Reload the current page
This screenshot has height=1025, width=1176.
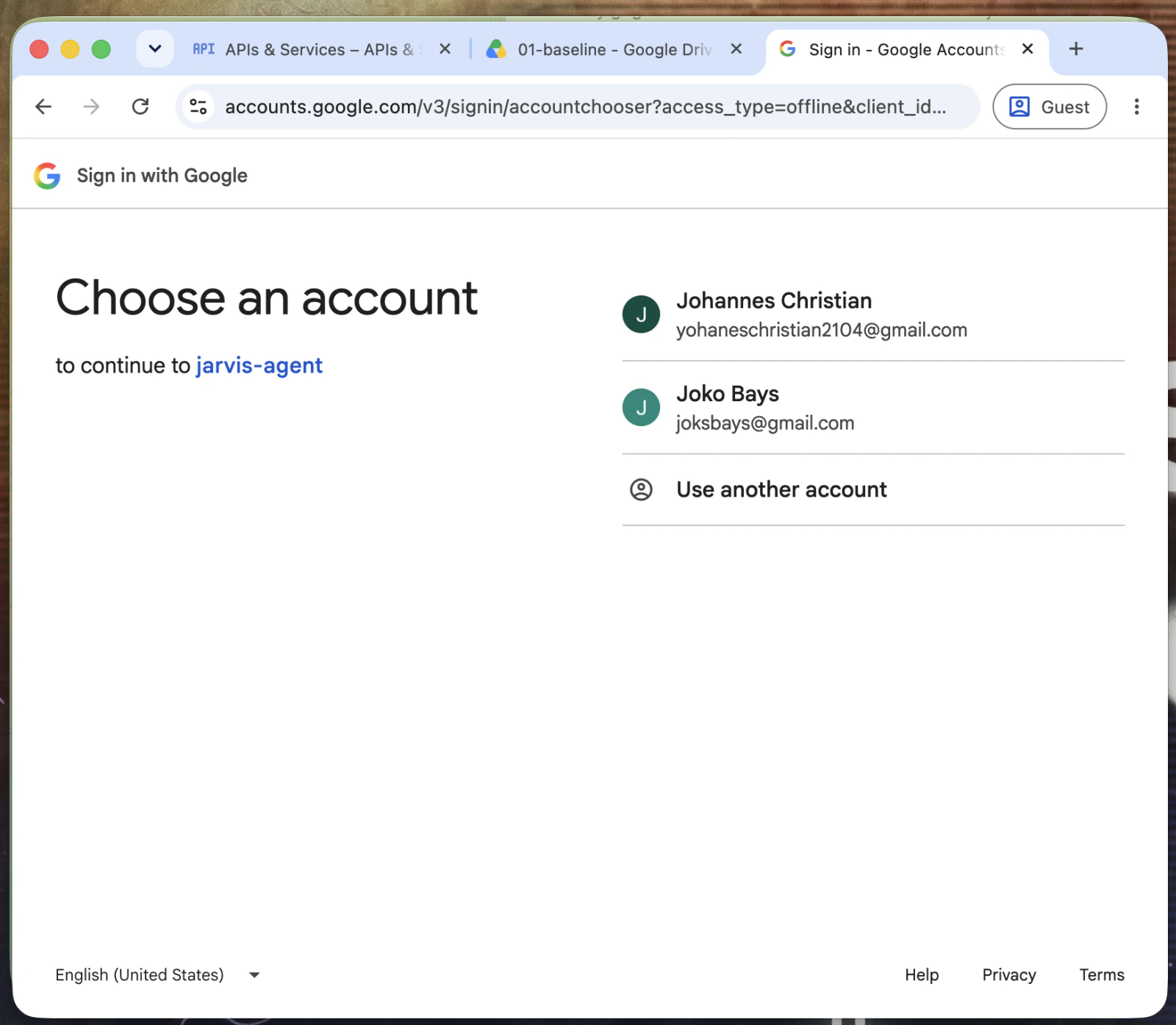point(140,107)
